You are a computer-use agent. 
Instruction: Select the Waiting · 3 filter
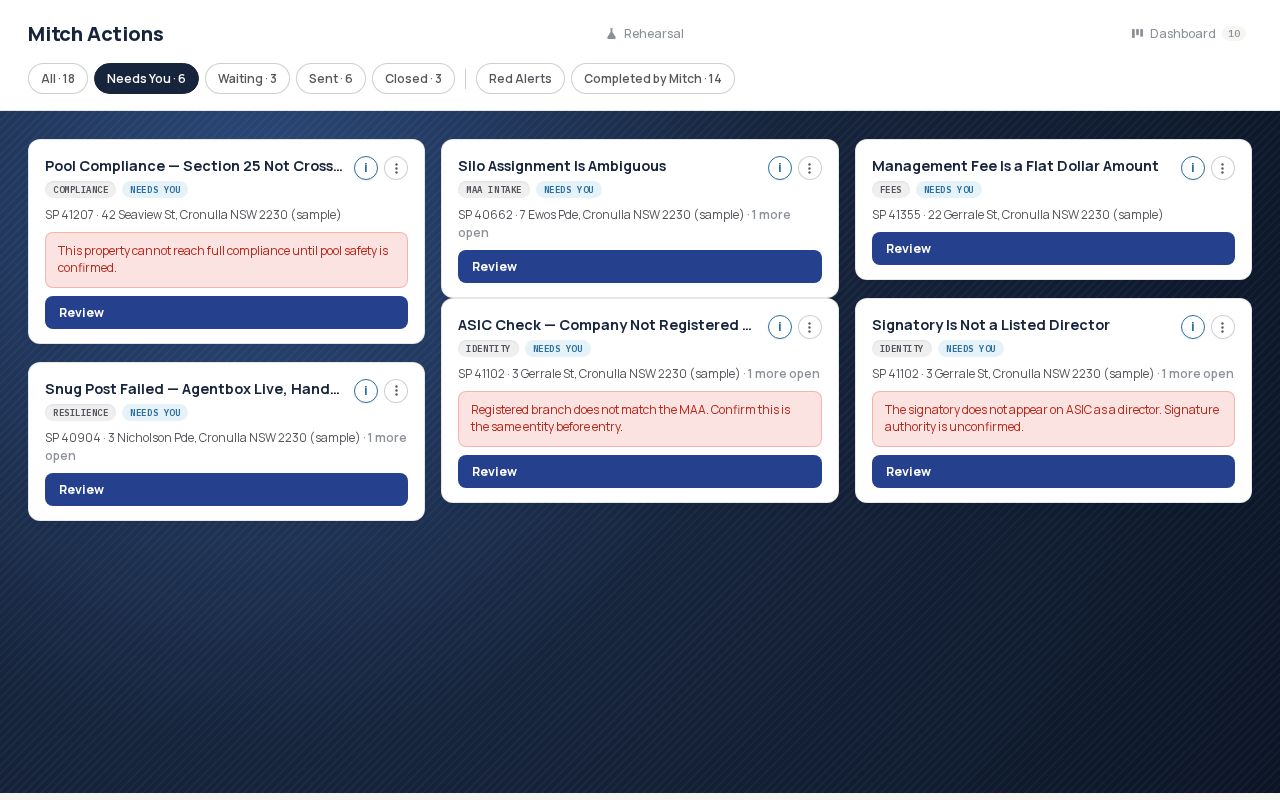247,79
